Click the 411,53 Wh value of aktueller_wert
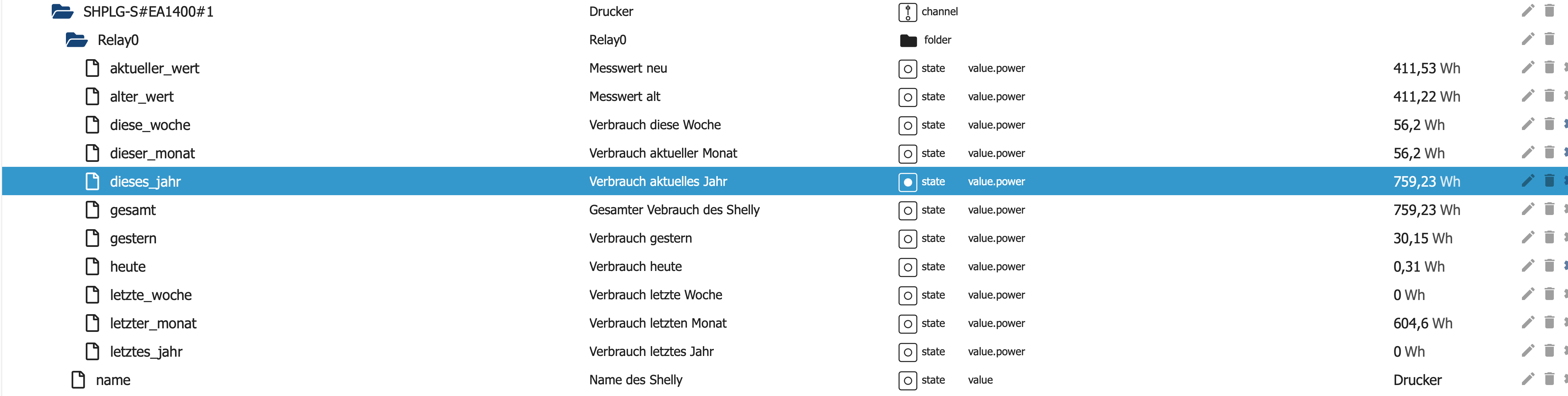1568x396 pixels. coord(1426,68)
